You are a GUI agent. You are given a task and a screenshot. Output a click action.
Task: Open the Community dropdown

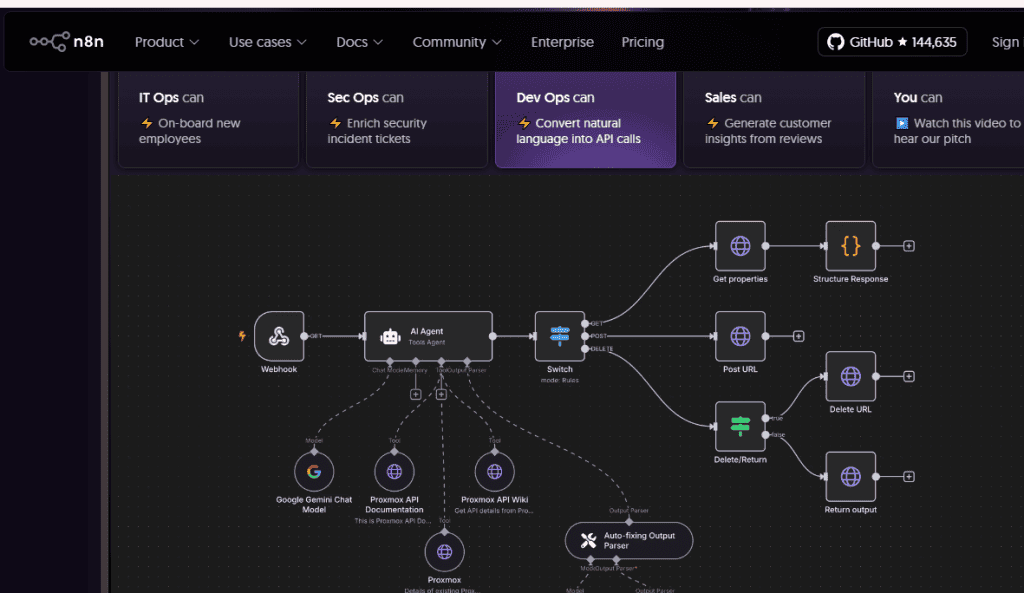tap(456, 42)
